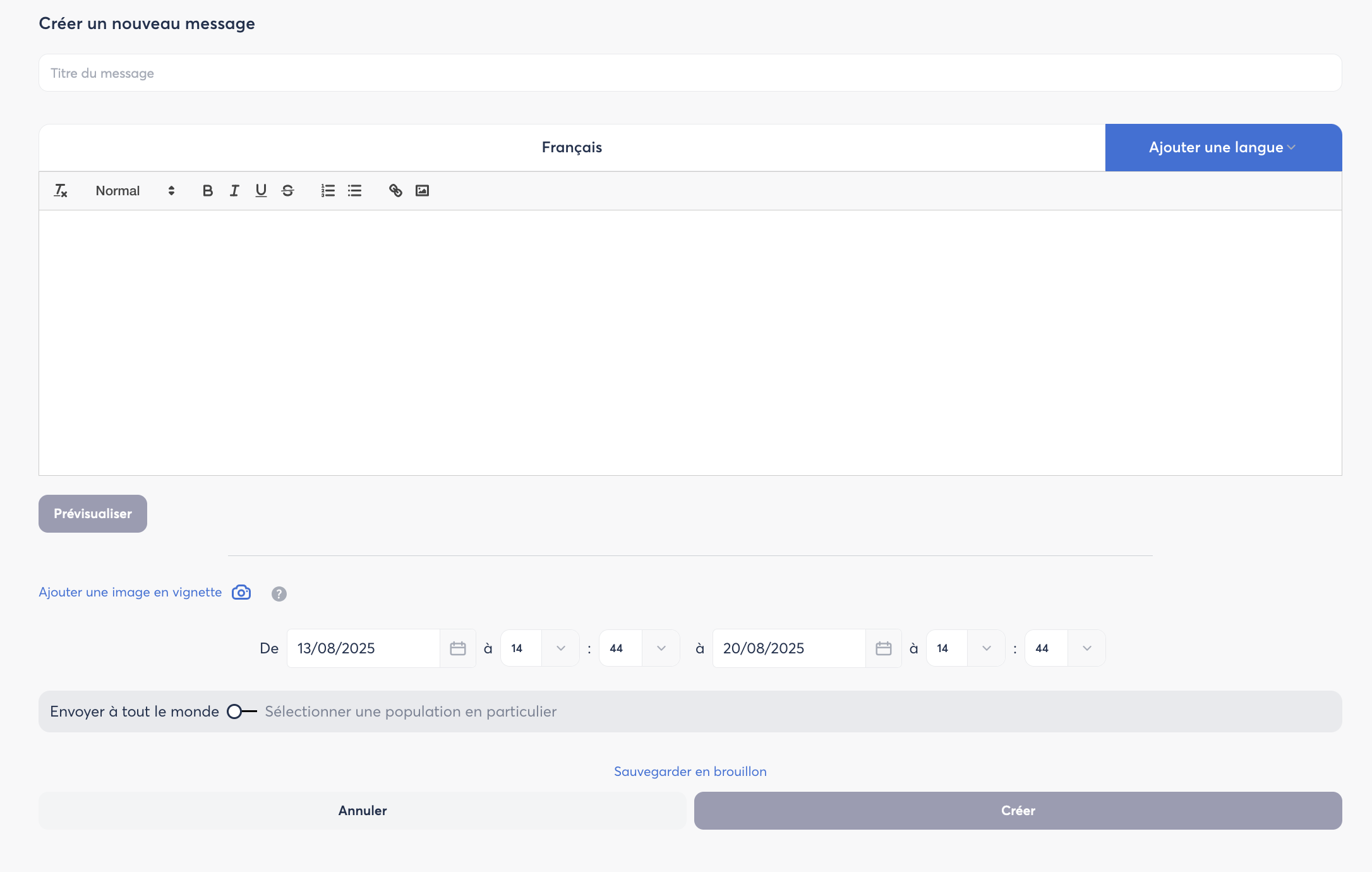
Task: Open the 'Ajouter une langue' menu
Action: click(1223, 147)
